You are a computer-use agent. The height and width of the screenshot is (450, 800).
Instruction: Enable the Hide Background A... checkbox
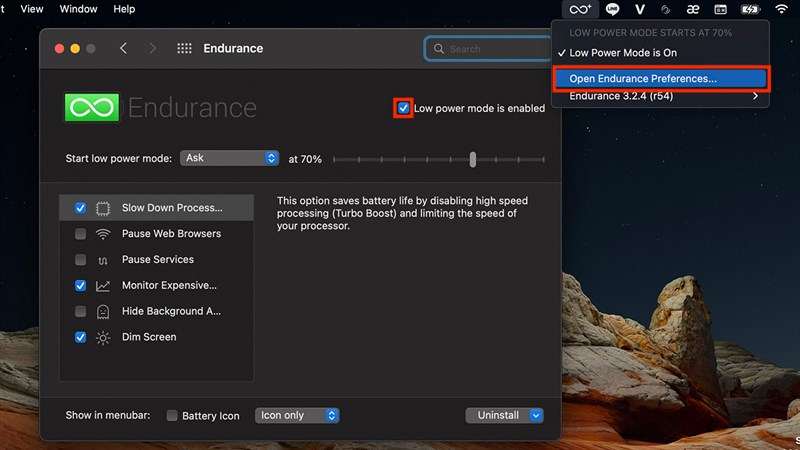(x=80, y=311)
